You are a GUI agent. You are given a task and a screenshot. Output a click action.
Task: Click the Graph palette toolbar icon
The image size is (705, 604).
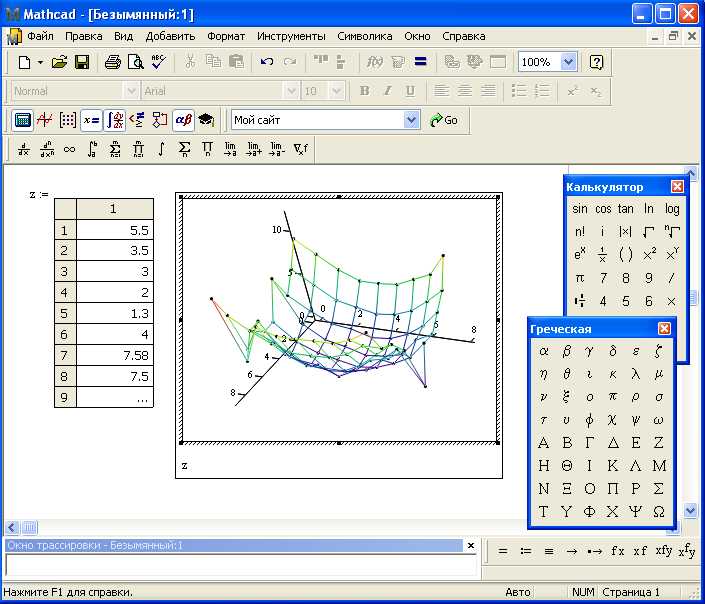[45, 120]
